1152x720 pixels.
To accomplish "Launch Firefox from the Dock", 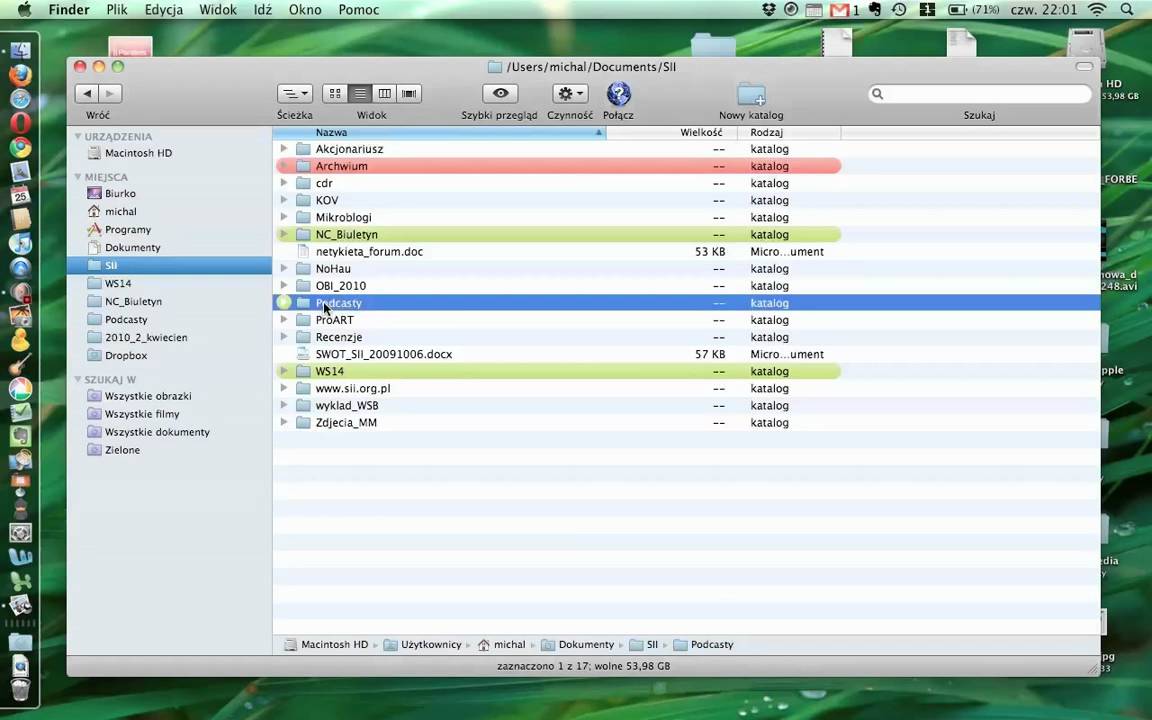I will (20, 75).
